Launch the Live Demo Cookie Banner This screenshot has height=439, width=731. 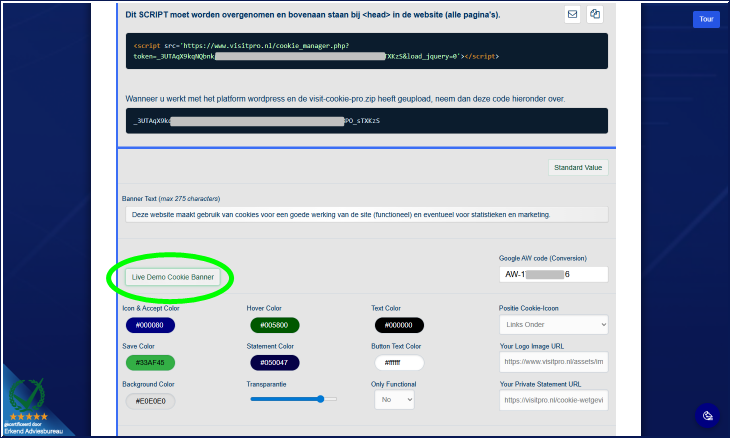(x=173, y=277)
